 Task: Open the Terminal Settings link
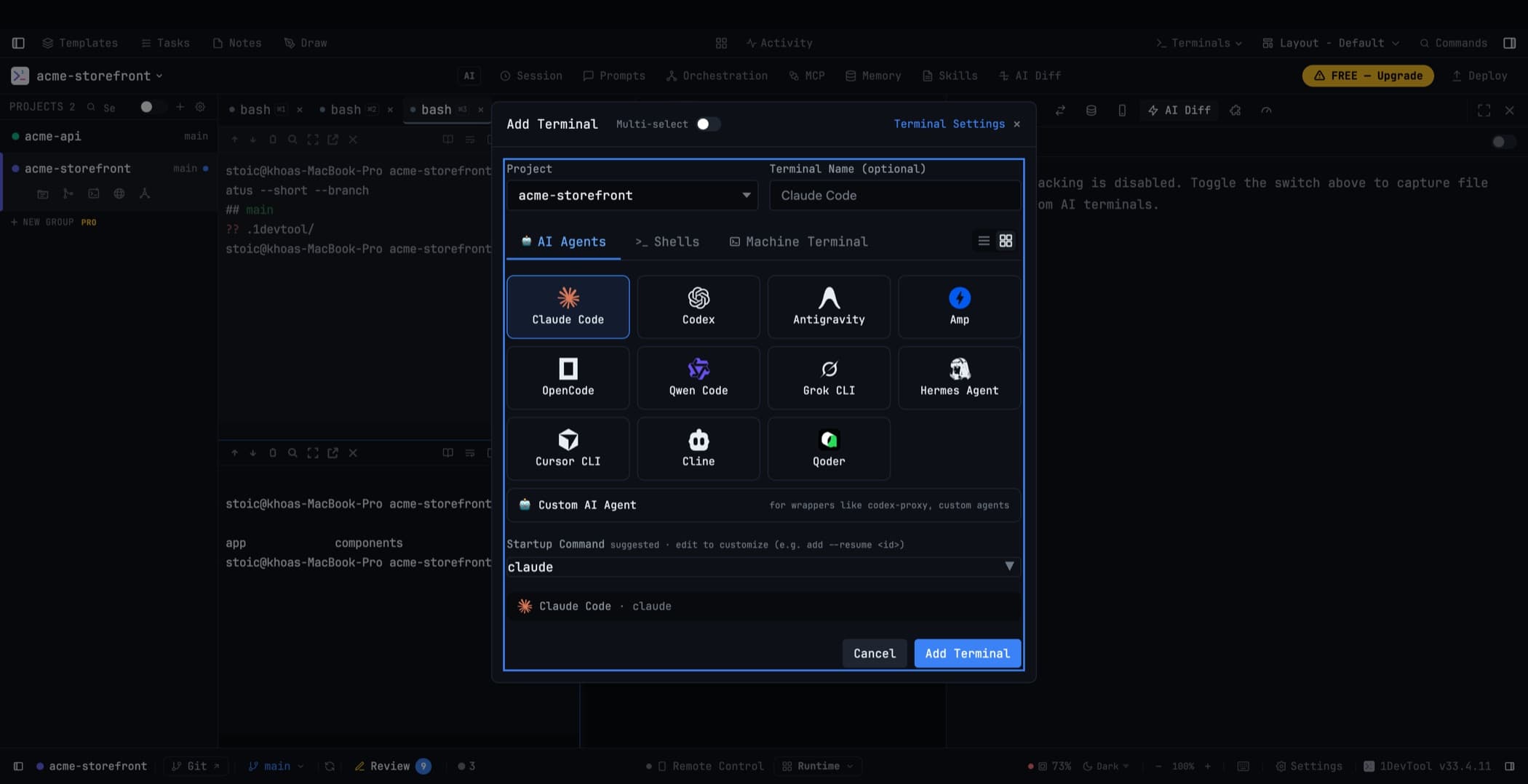pos(949,124)
